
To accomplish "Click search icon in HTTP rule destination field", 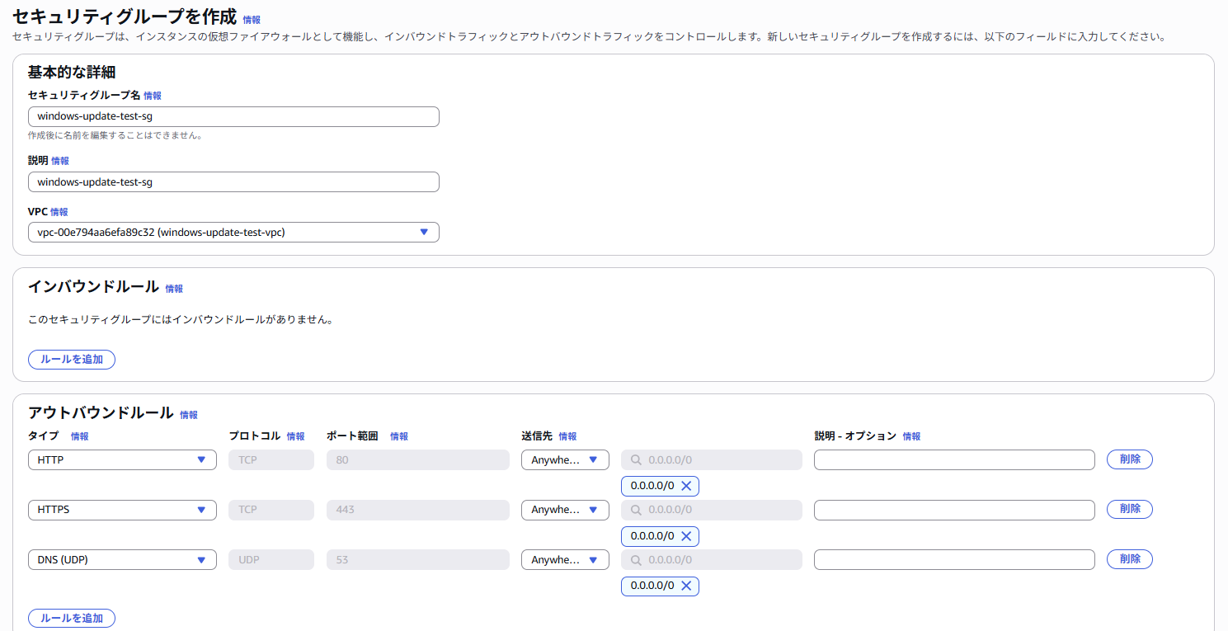I will tap(636, 460).
